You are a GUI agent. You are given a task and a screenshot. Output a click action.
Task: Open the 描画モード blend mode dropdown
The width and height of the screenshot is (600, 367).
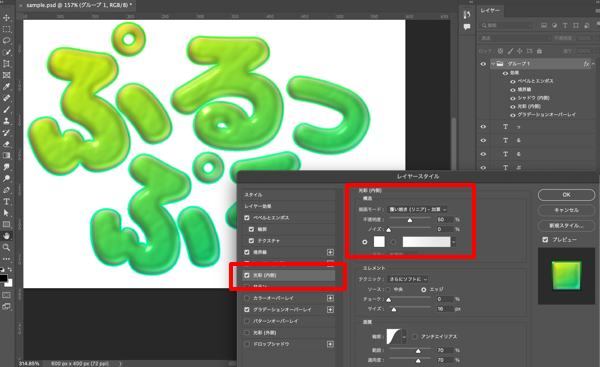[417, 209]
